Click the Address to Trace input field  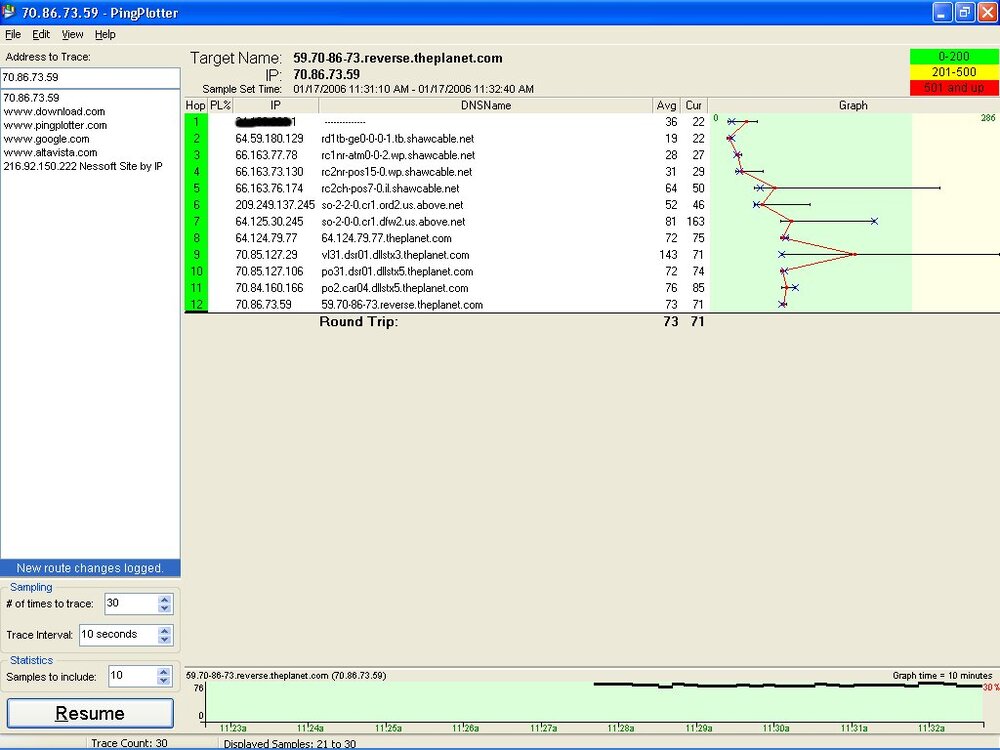click(x=90, y=77)
